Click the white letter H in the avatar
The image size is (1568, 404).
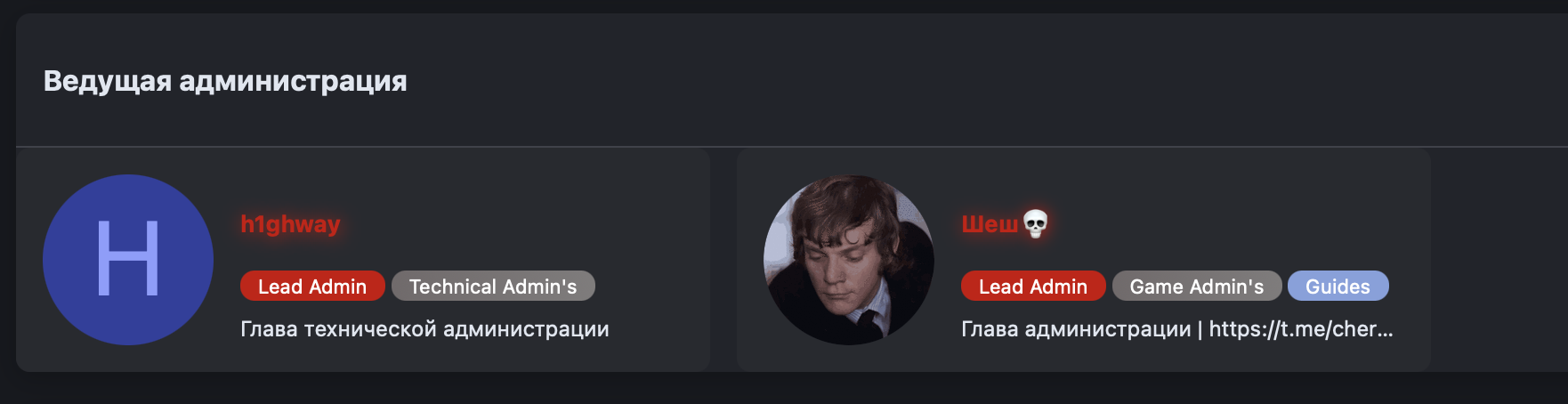coord(127,259)
